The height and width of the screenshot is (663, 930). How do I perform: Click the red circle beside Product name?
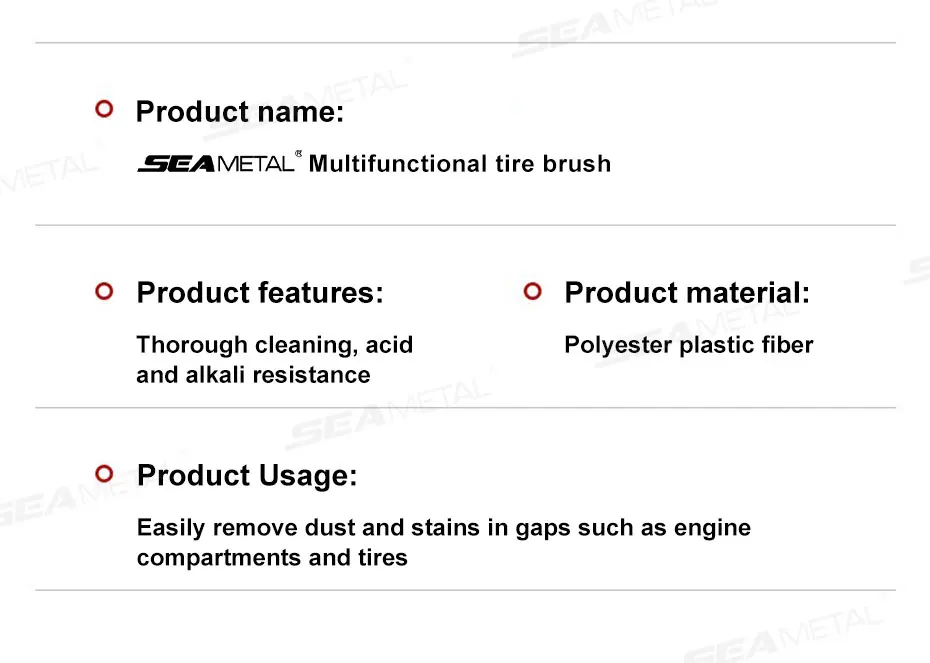point(104,109)
